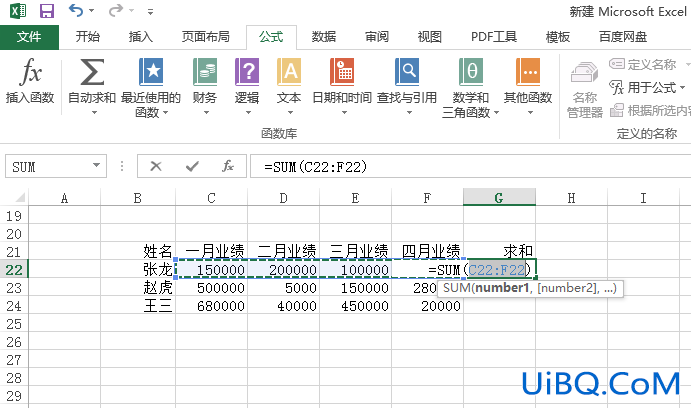Screen dimensions: 691x408
Task: Open the 用于公式 dropdown
Action: (646, 87)
